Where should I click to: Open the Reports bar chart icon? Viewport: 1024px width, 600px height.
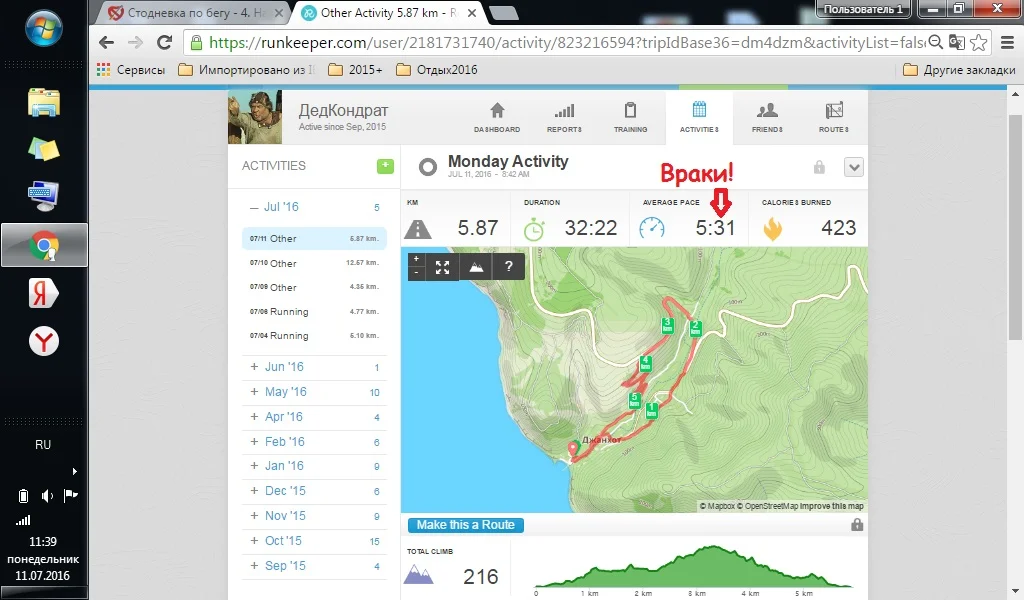564,110
